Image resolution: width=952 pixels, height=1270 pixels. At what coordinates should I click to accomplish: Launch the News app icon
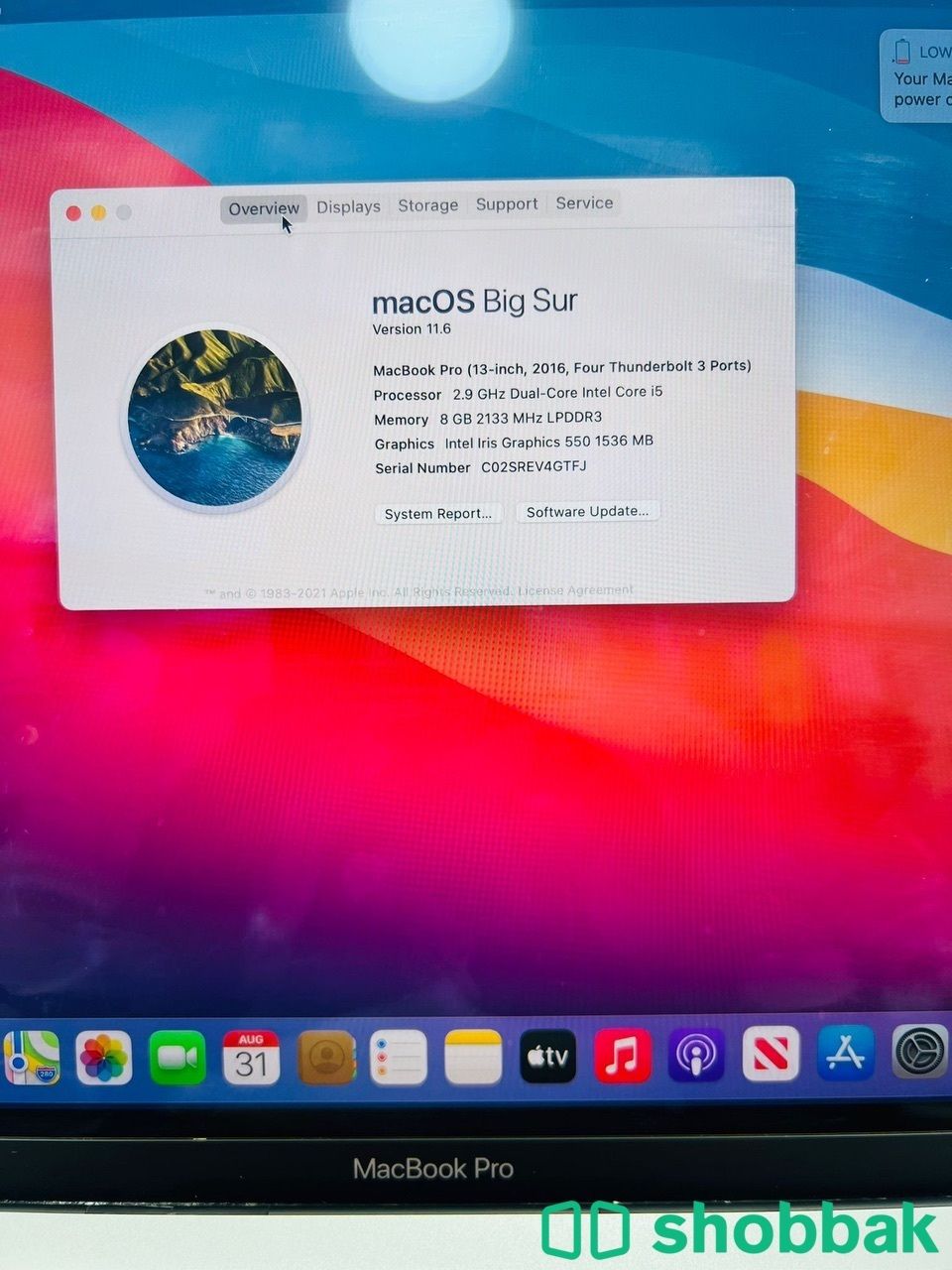tap(771, 1054)
